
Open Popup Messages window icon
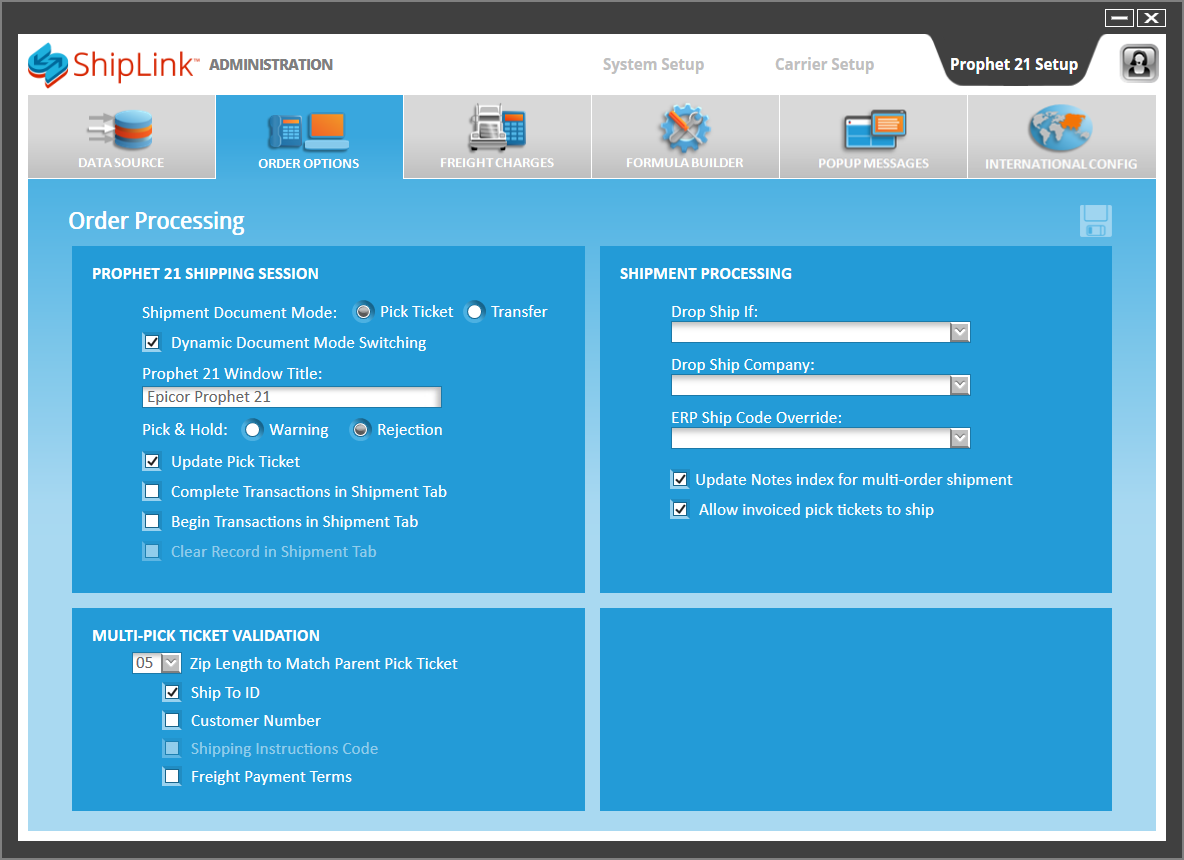pos(874,130)
